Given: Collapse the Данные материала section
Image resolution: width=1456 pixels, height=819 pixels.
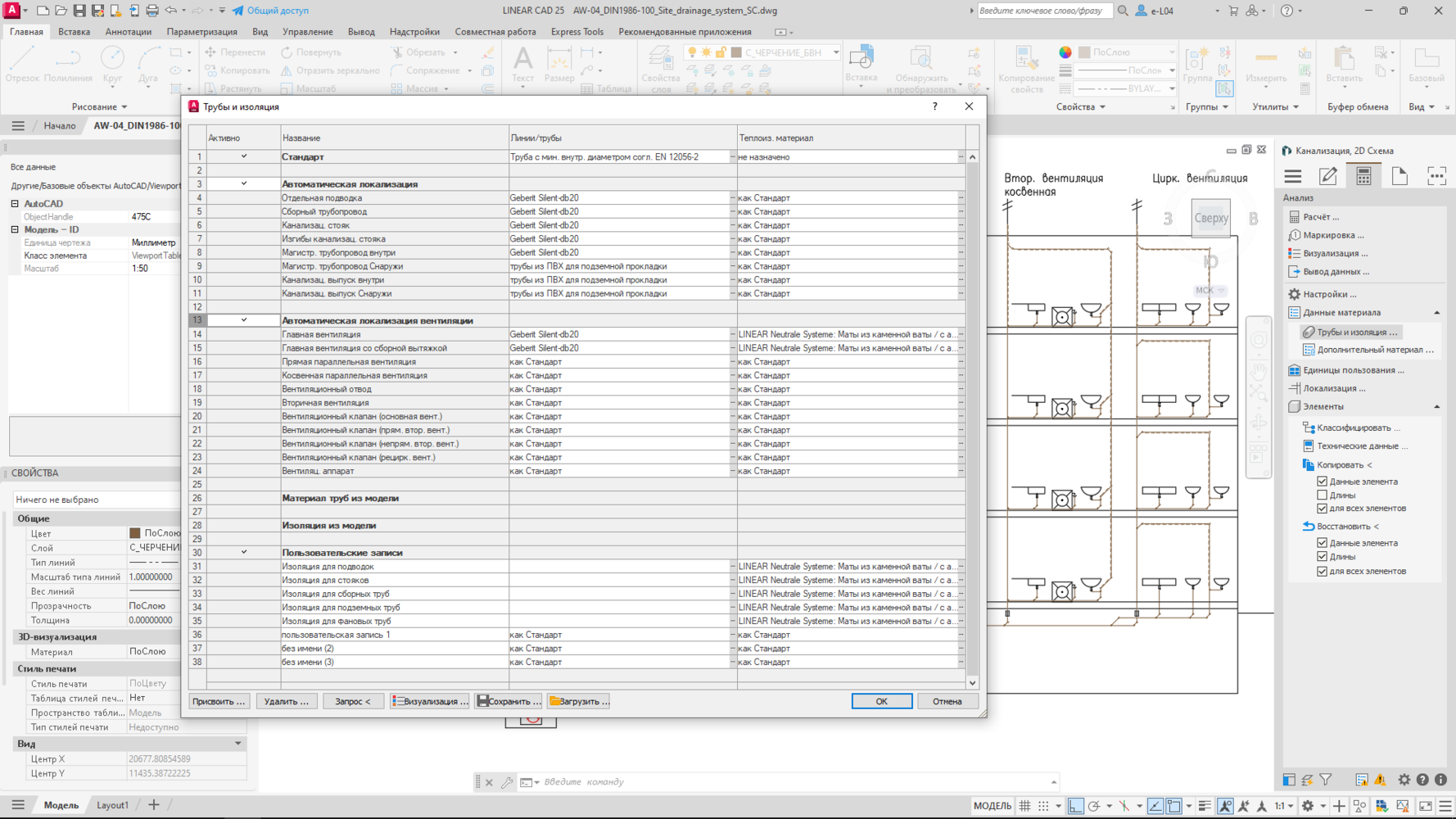Looking at the screenshot, I should [x=1436, y=312].
